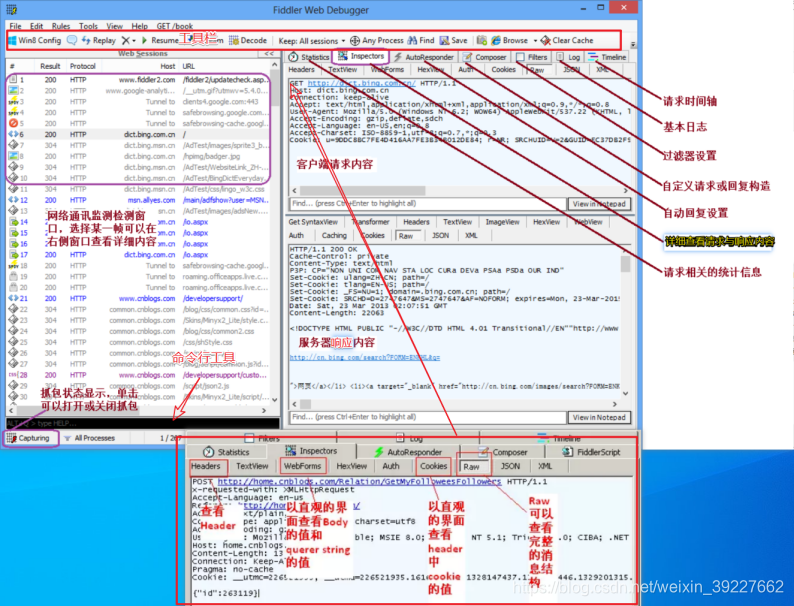794x606 pixels.
Task: Open the AutoResponder tab in the top tab row
Action: point(423,57)
